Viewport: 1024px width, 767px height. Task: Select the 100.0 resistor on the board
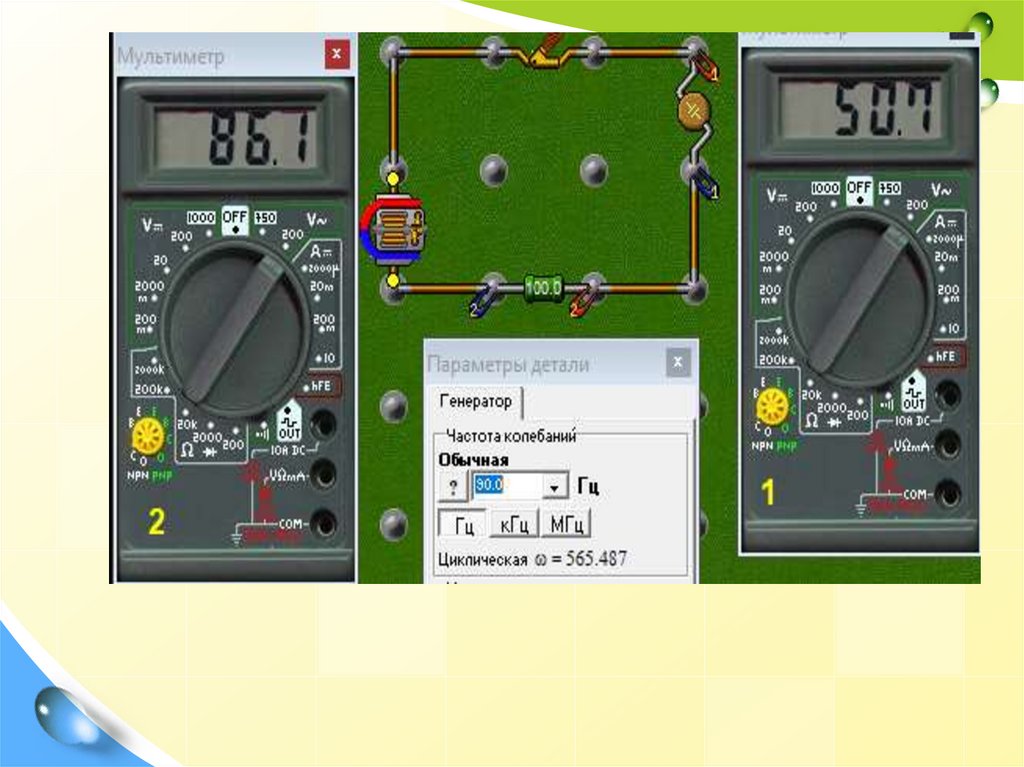pyautogui.click(x=543, y=287)
